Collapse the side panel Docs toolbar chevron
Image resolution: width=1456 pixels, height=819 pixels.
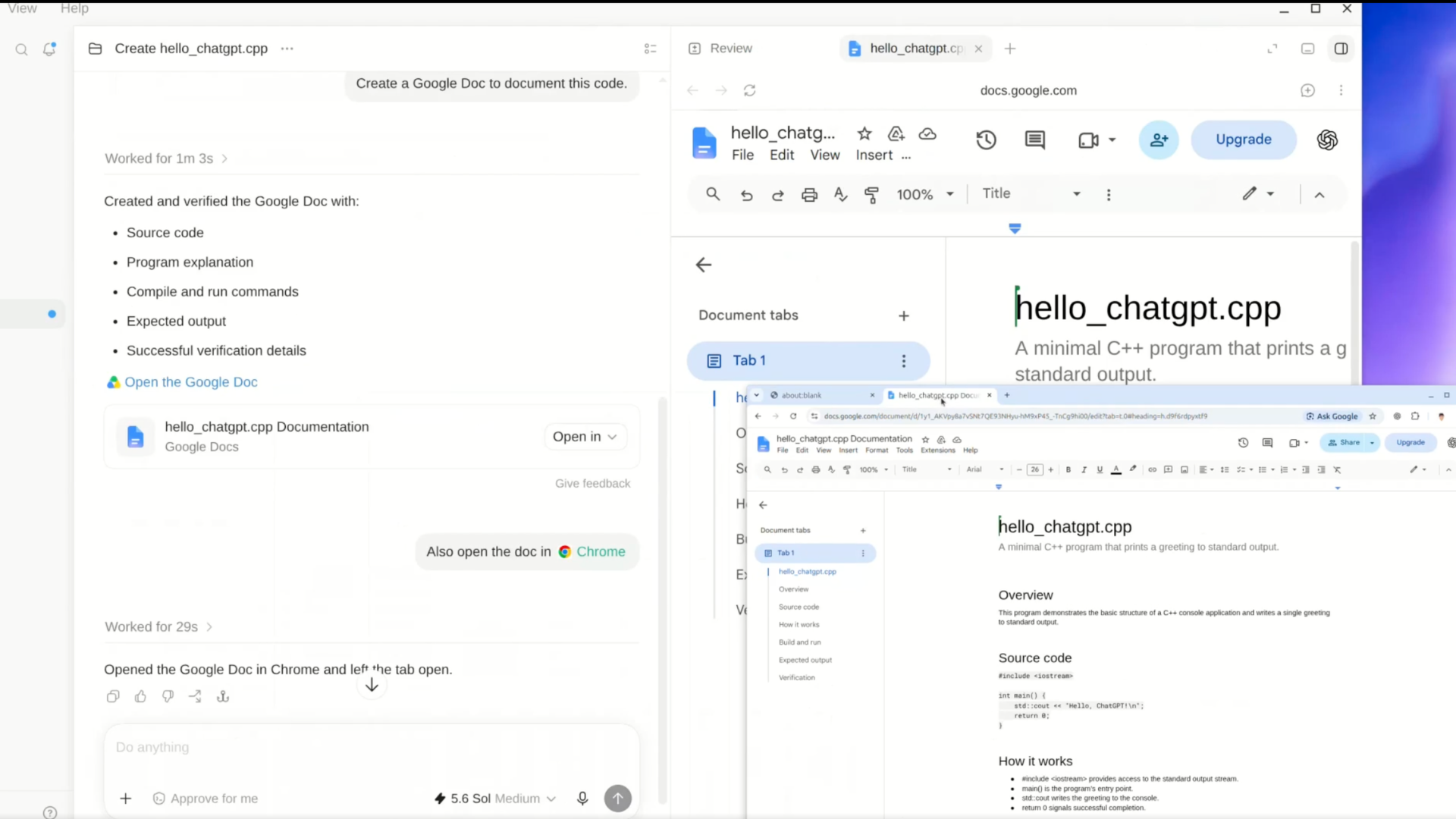[x=1319, y=195]
